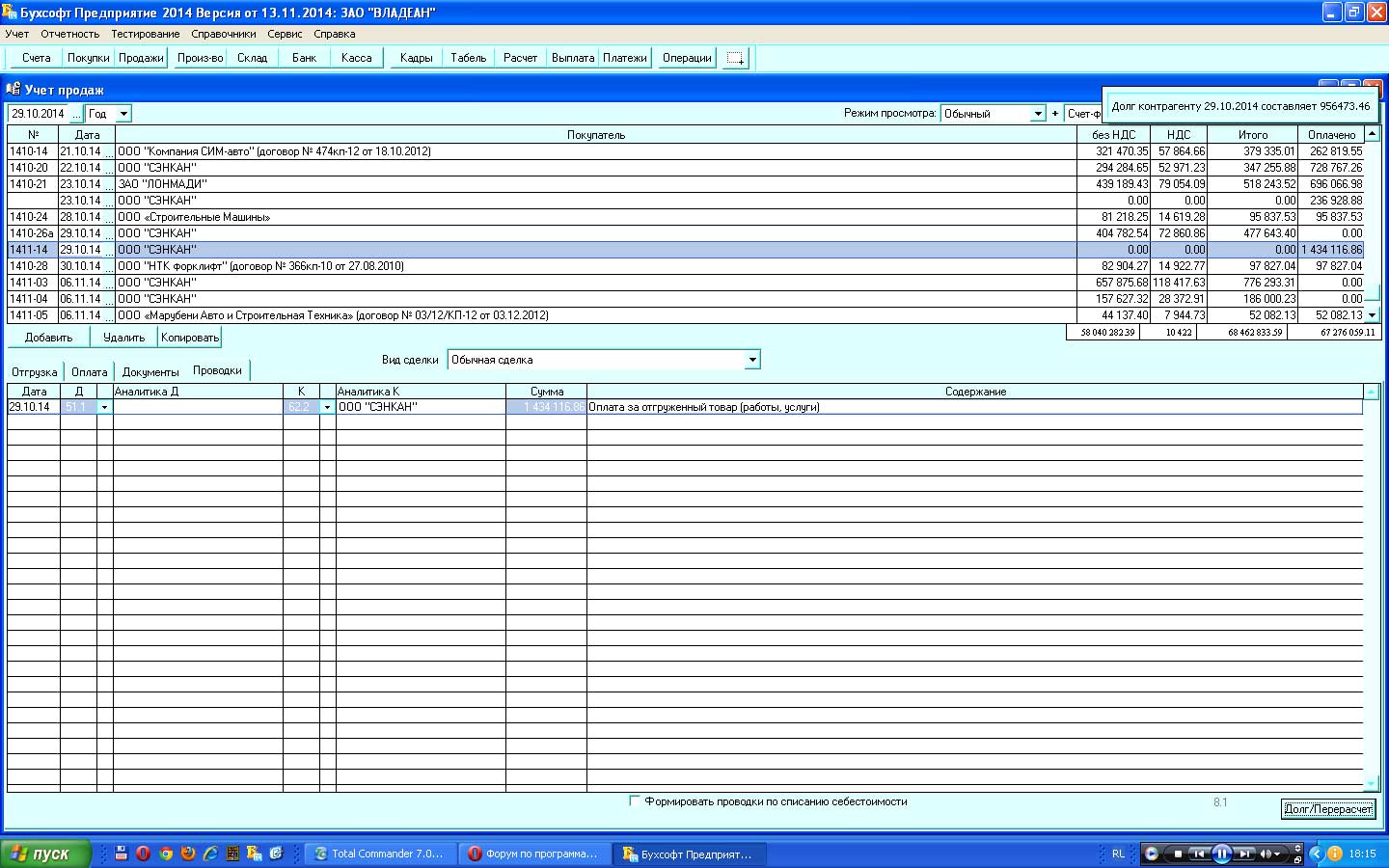
Task: Open Google Chrome from quick launch
Action: click(x=165, y=854)
